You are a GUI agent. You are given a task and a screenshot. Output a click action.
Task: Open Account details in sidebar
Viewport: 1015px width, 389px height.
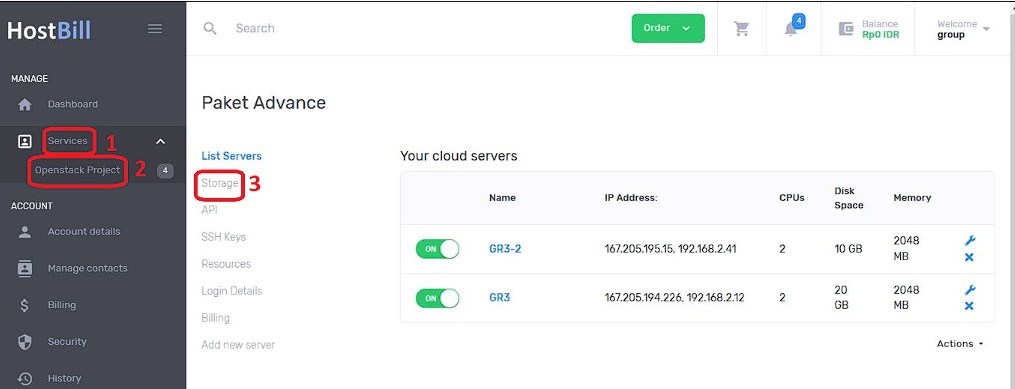(x=84, y=232)
